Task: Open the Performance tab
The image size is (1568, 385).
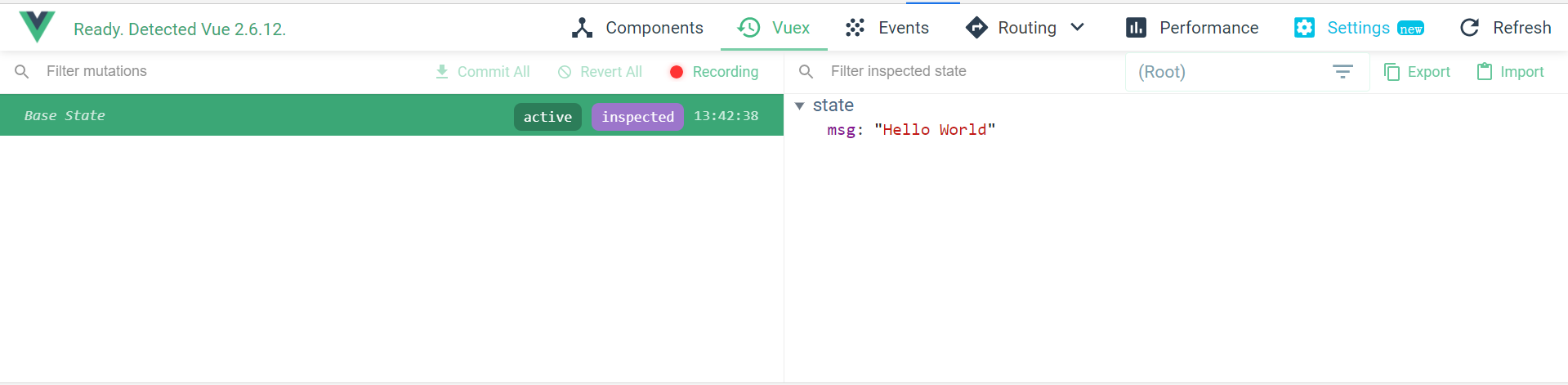Action: tap(1192, 28)
